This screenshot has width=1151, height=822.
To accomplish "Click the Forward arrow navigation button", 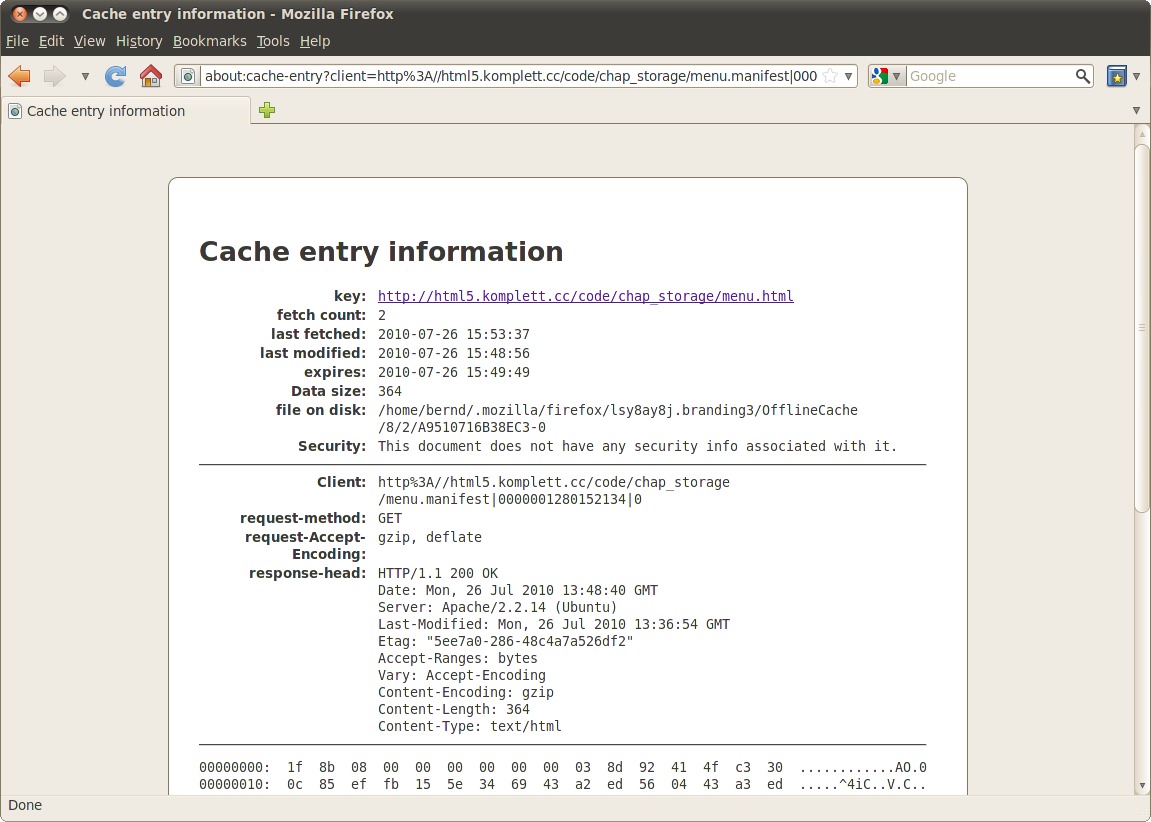I will pyautogui.click(x=54, y=76).
